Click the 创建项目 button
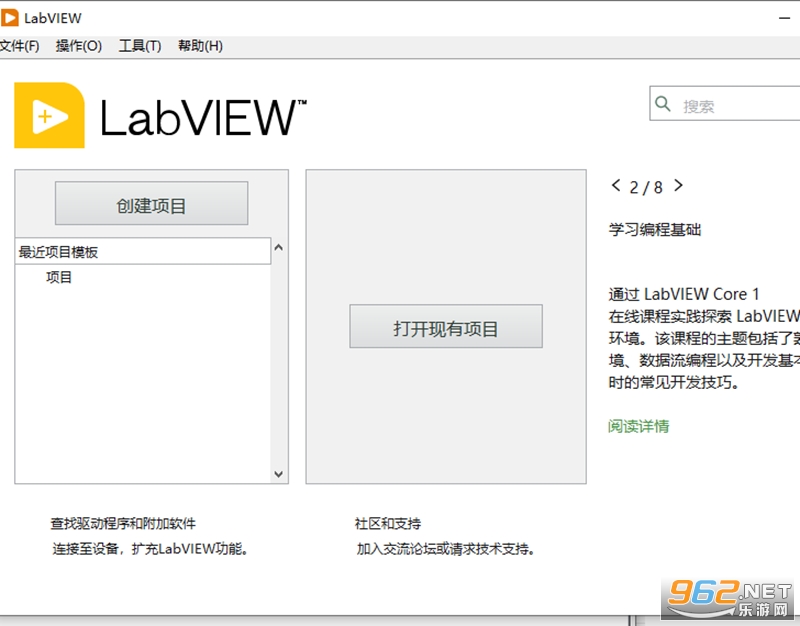Screen dimensions: 800x626 click(152, 203)
